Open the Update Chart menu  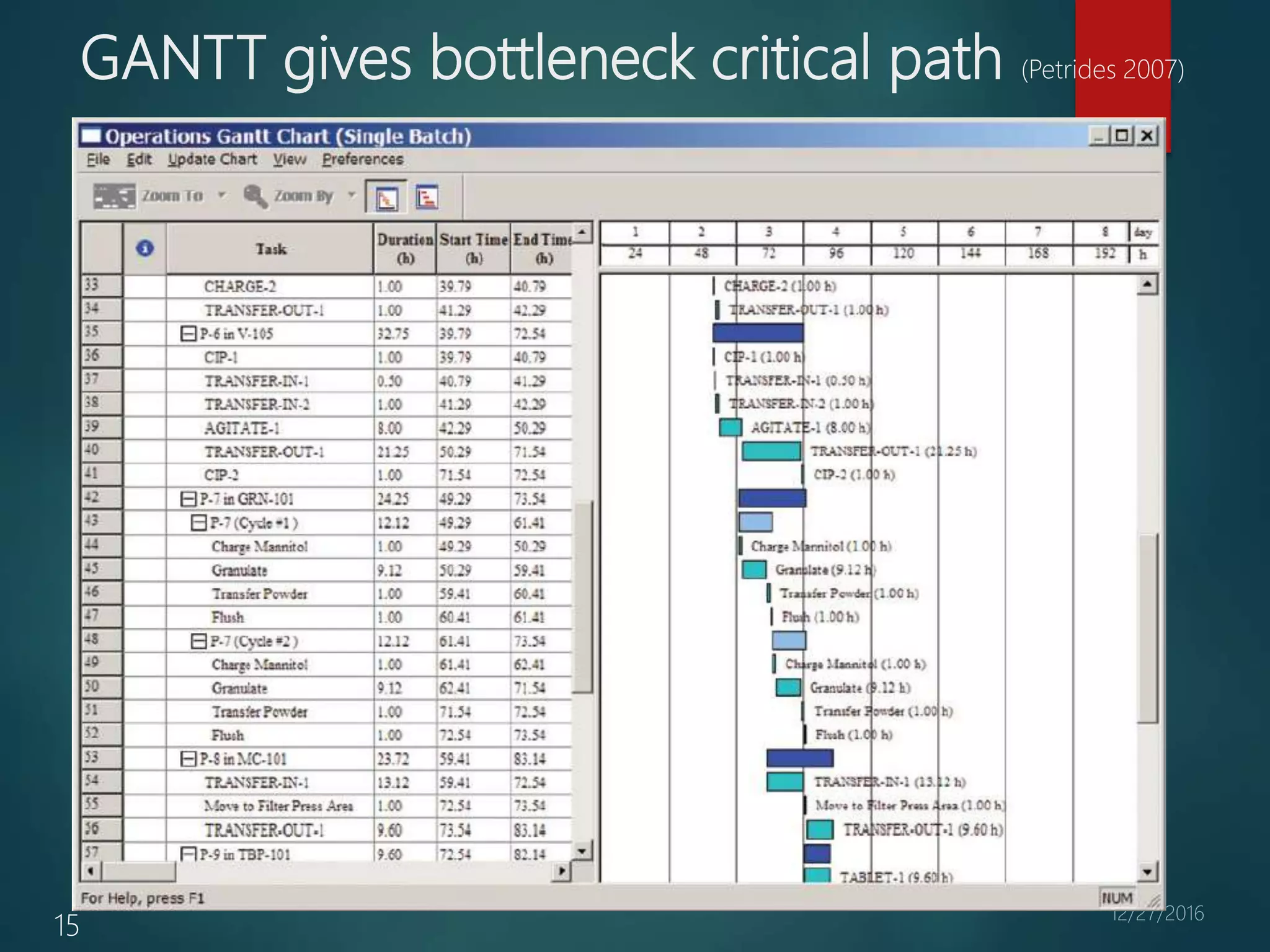click(x=212, y=160)
